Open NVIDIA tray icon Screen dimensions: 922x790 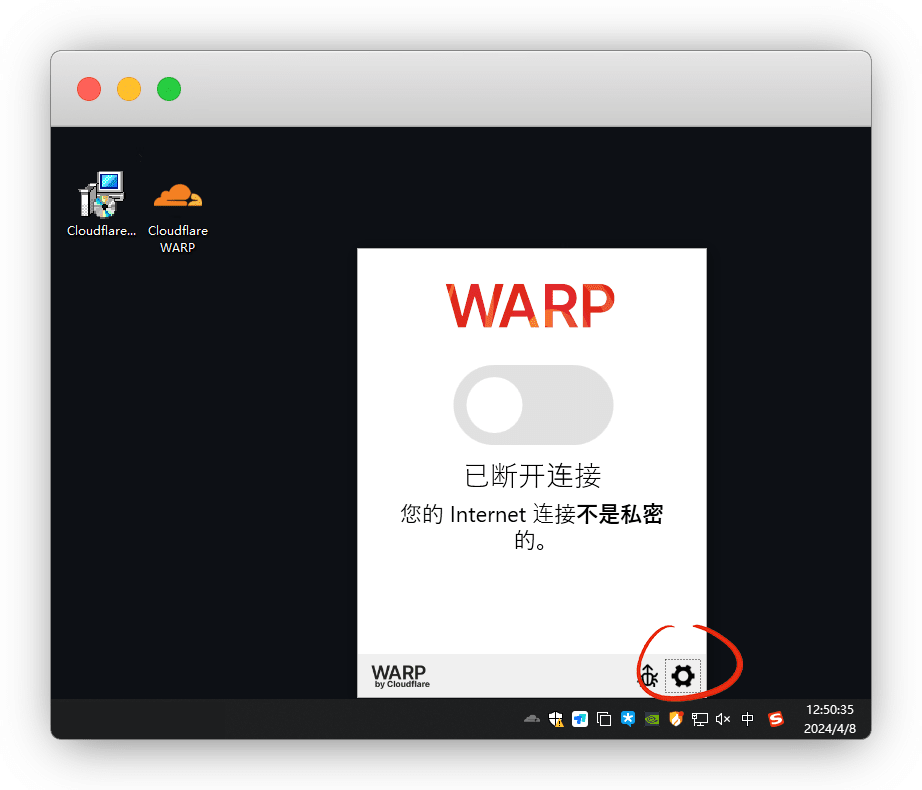[x=652, y=719]
